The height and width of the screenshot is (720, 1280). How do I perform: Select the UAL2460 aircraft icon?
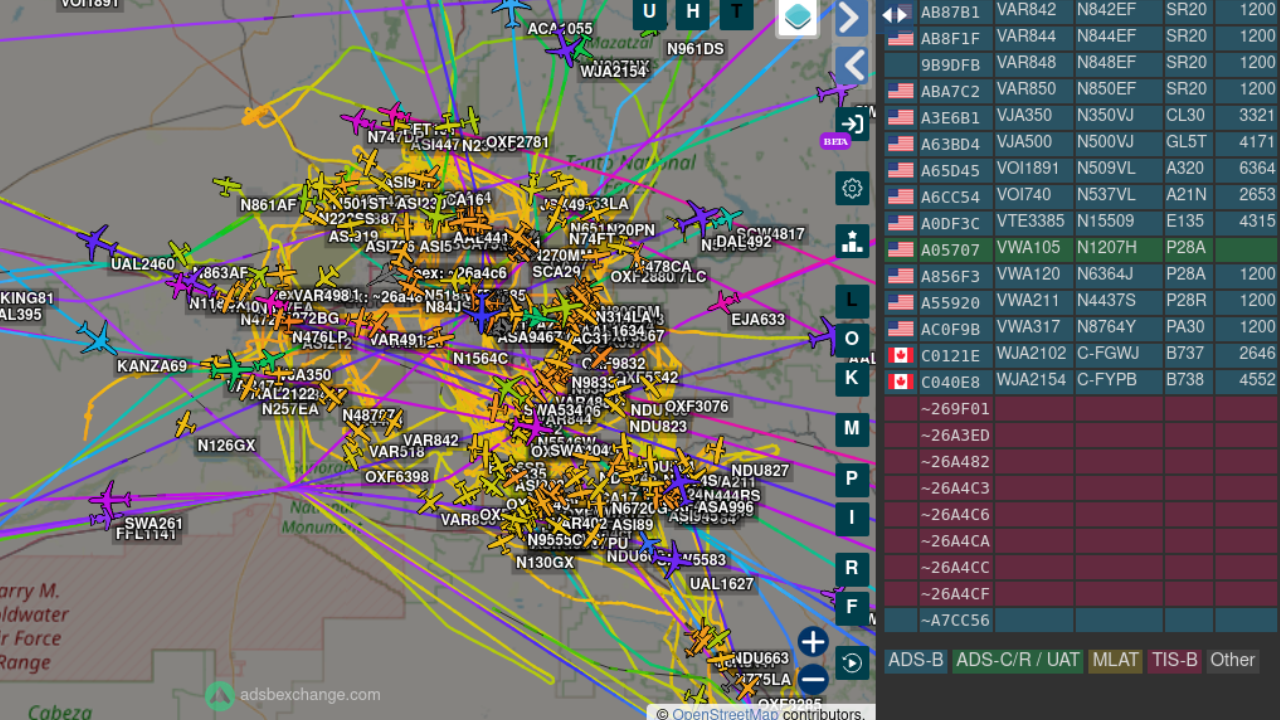pos(98,241)
